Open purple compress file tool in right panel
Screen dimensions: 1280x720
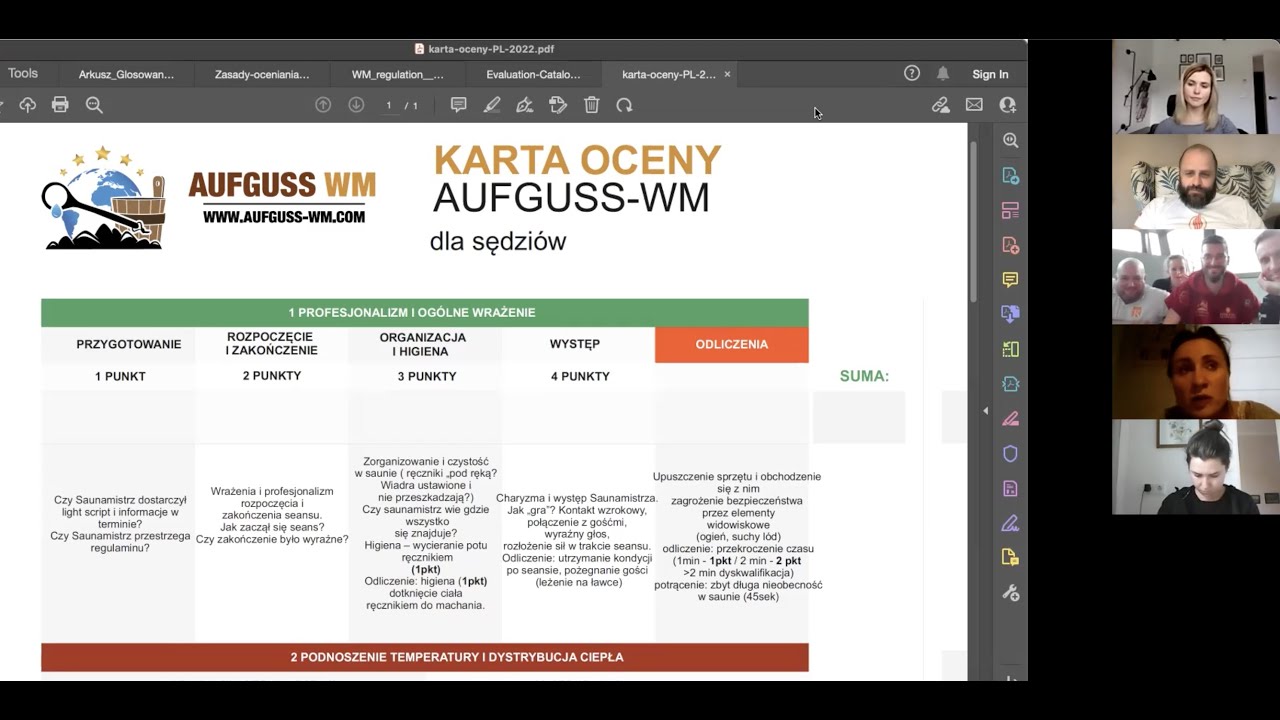(1010, 488)
